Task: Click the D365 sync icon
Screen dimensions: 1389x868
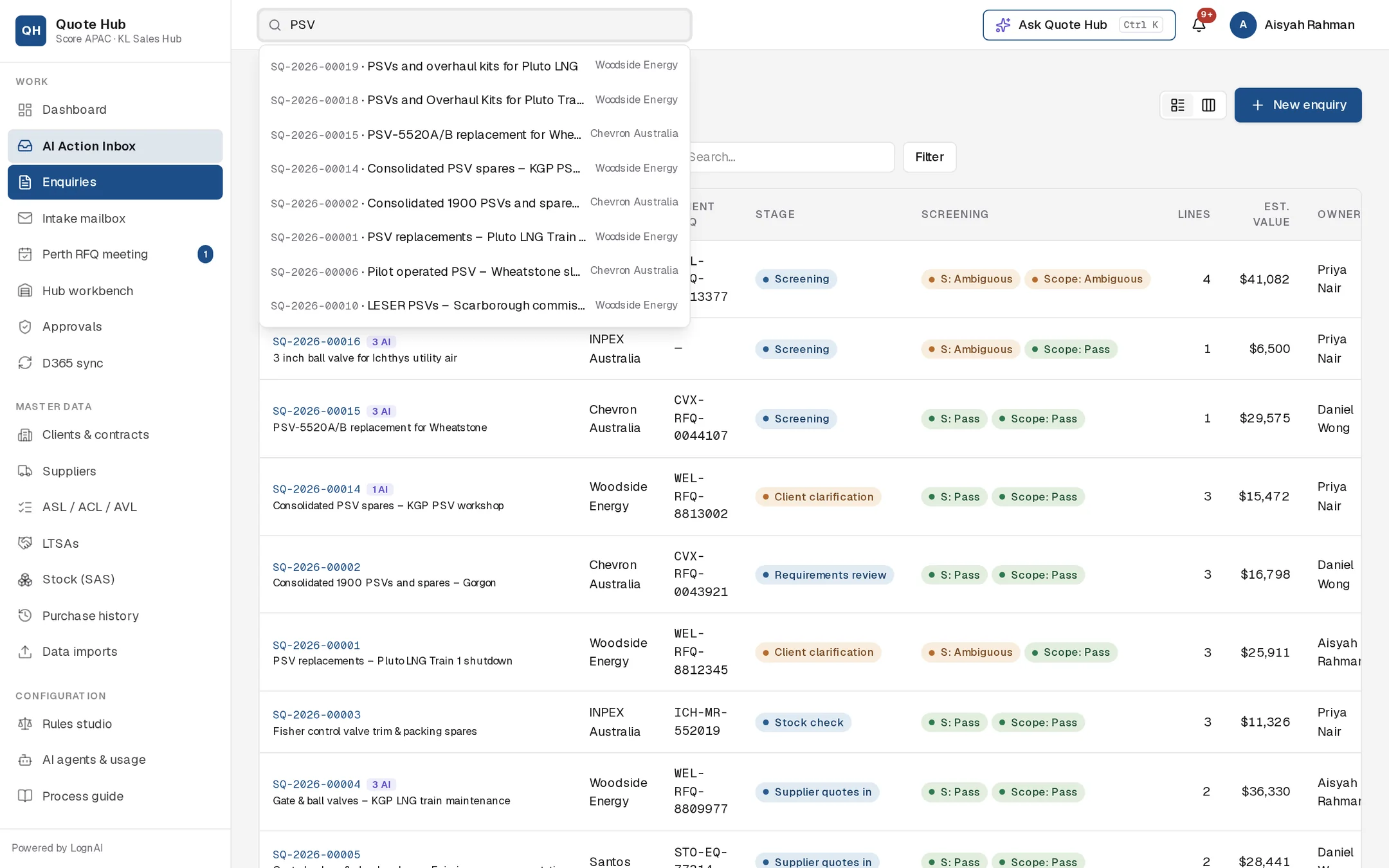Action: [25, 363]
